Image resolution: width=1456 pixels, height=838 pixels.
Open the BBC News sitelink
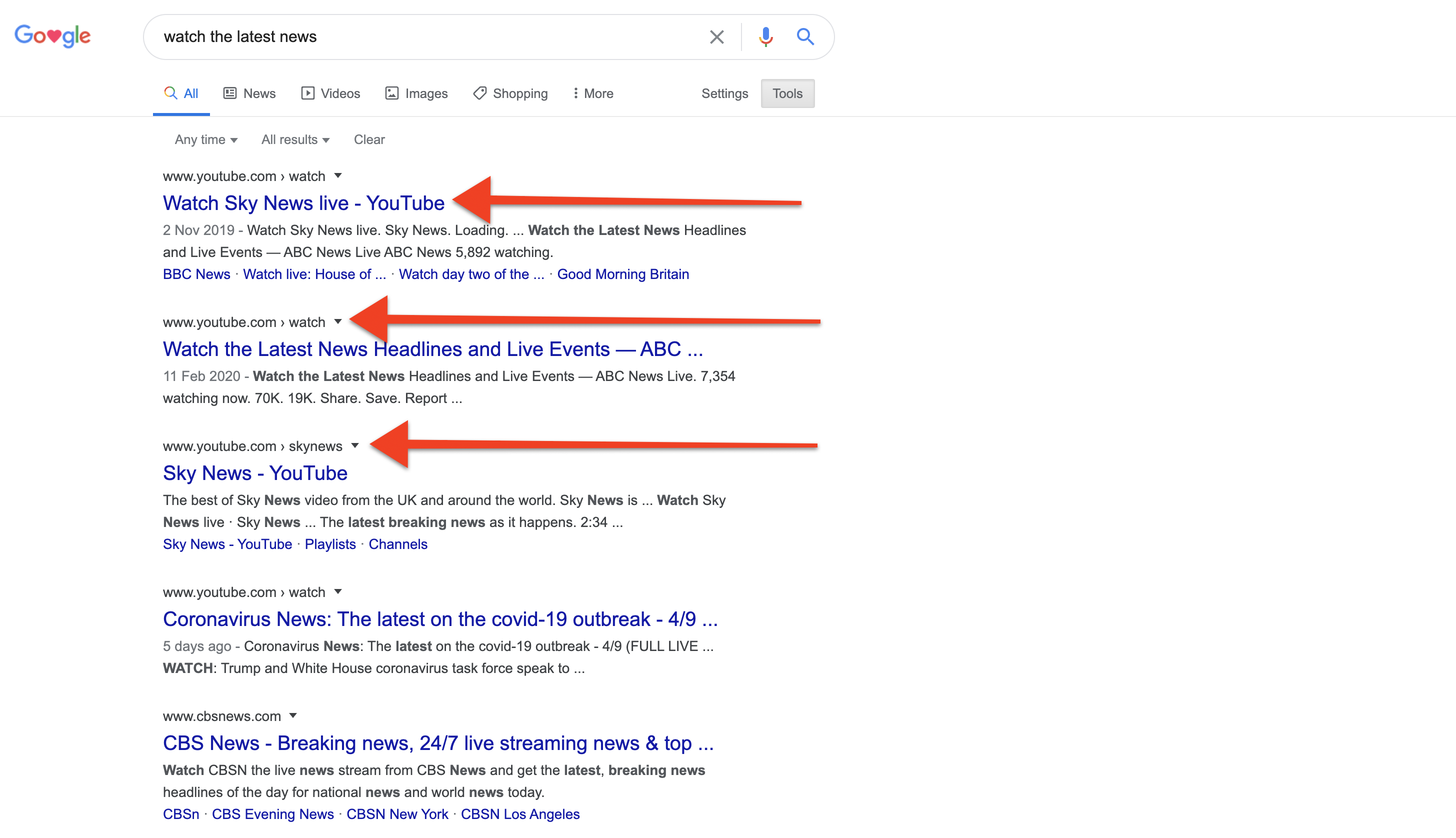196,274
